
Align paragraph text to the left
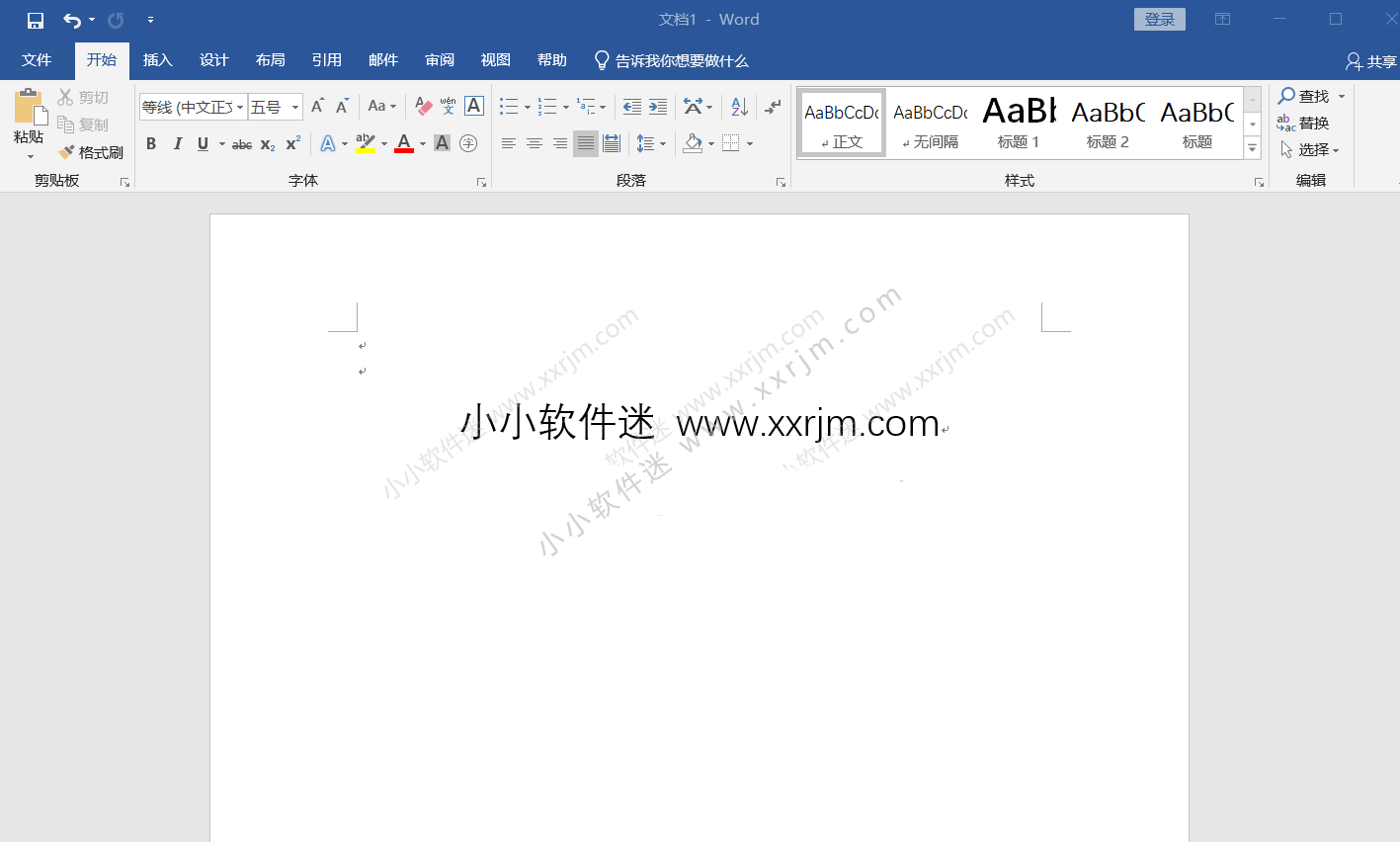[509, 144]
